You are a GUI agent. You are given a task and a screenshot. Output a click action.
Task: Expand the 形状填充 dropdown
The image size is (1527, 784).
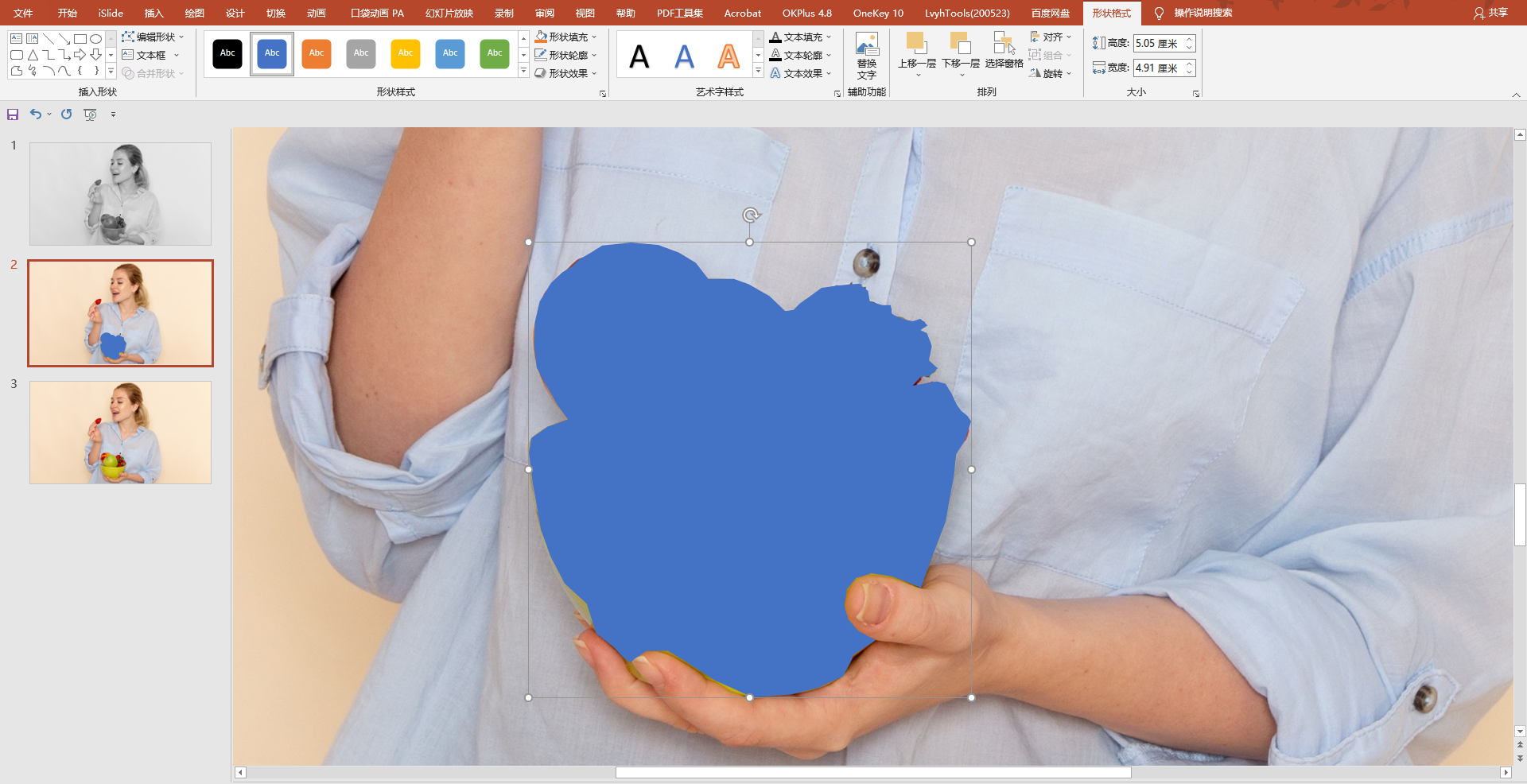point(565,37)
